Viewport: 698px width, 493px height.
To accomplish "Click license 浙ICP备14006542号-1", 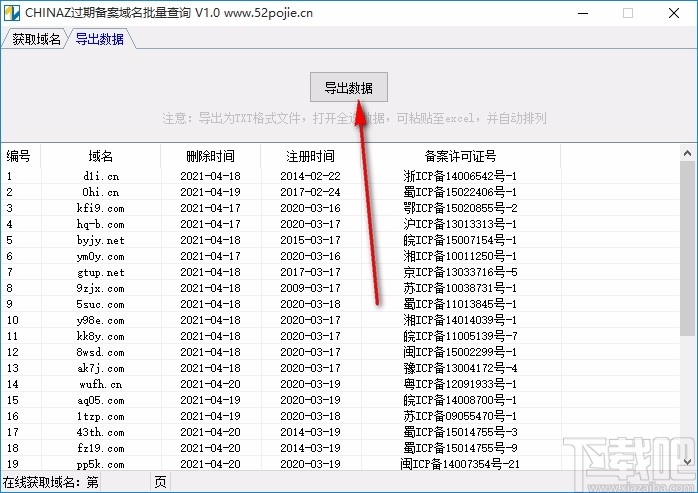I will [x=460, y=176].
